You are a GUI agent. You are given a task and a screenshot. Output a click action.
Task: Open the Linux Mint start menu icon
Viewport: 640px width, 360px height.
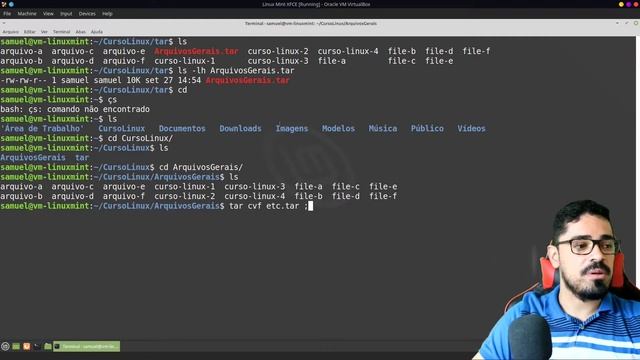coord(5,347)
